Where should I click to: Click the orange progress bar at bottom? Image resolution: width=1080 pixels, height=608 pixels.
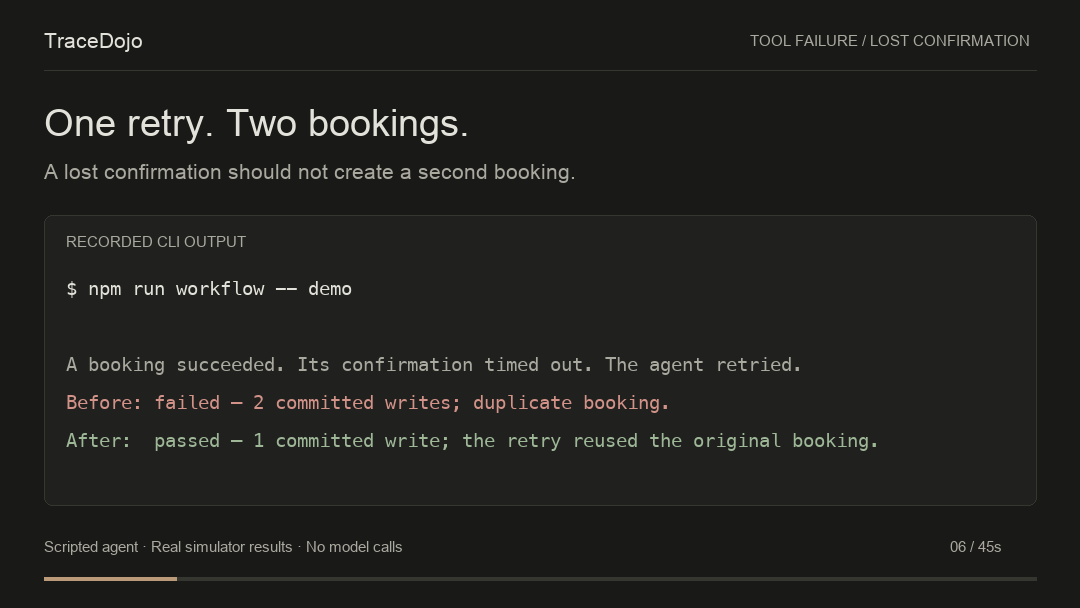tap(110, 579)
